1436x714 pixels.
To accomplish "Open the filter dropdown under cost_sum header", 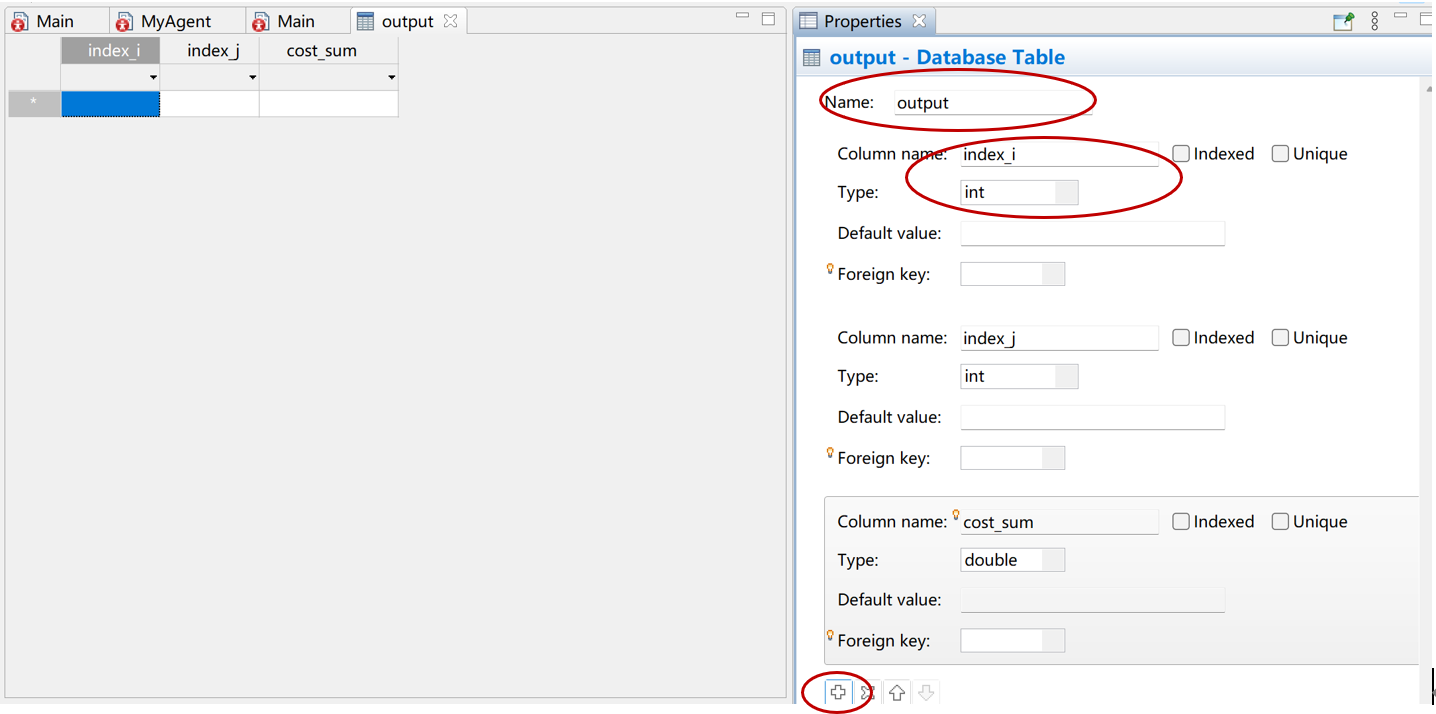I will point(391,77).
